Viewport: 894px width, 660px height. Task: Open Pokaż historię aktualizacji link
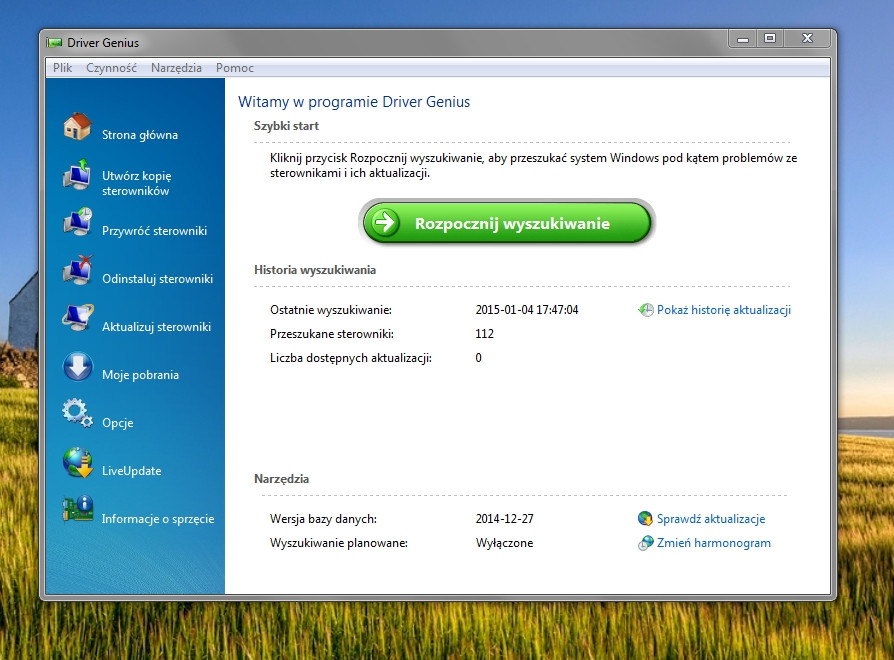click(724, 310)
